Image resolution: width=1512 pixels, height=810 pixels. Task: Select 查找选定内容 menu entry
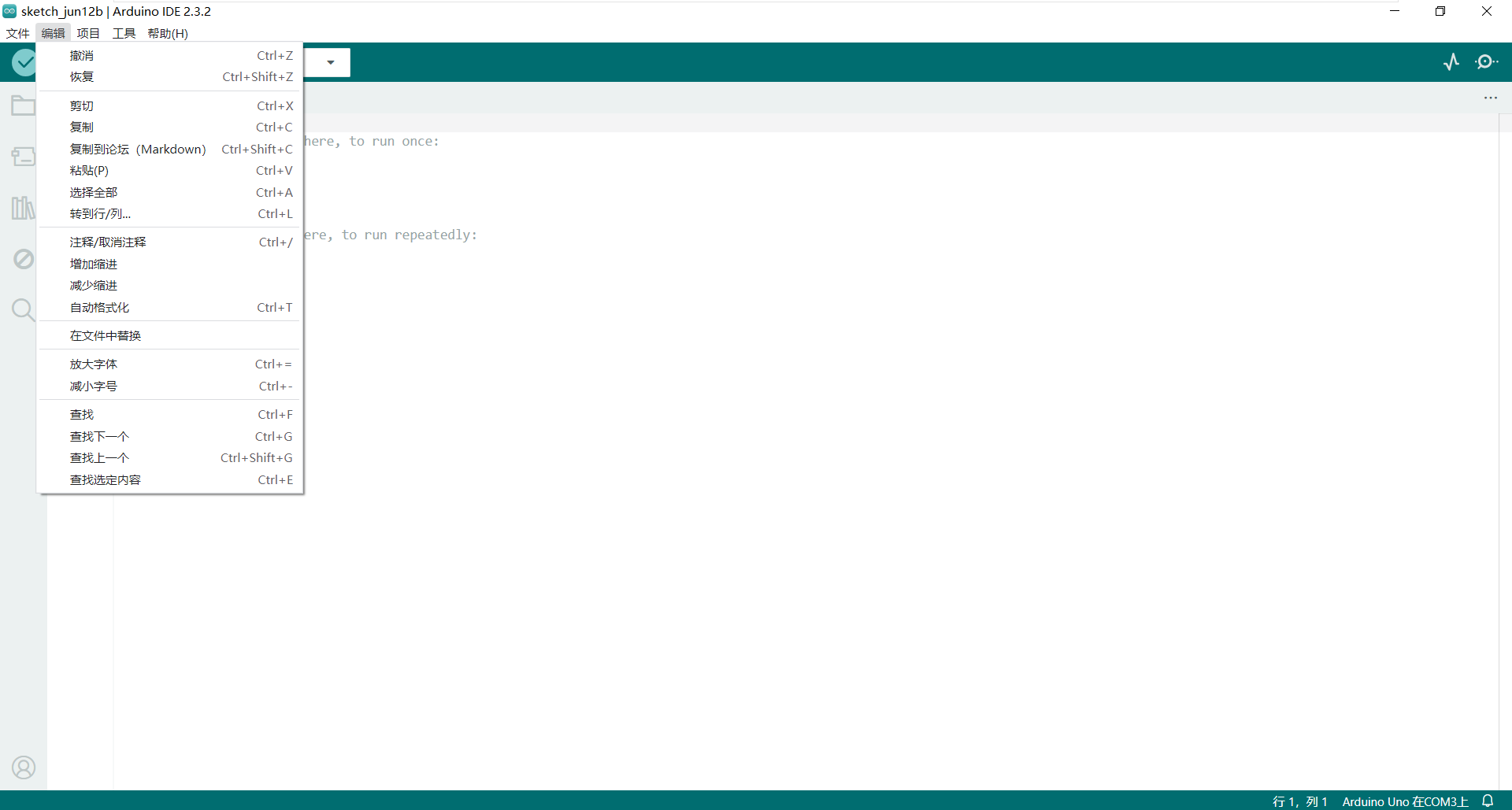pyautogui.click(x=170, y=479)
